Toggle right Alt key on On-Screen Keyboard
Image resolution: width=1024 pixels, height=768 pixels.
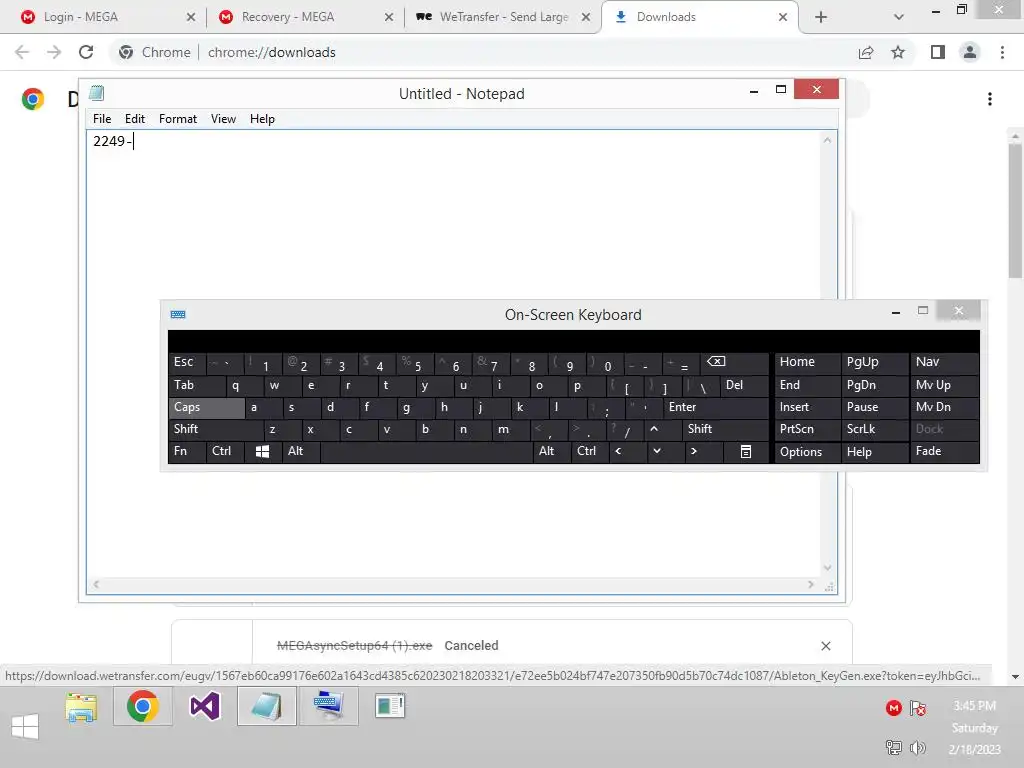(x=552, y=451)
